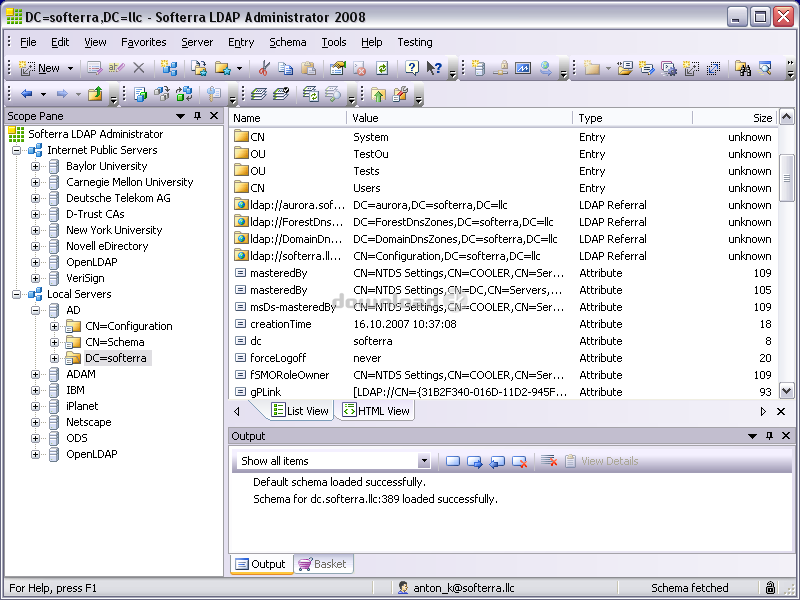
Task: Click the new group of servers icon
Action: pos(169,68)
